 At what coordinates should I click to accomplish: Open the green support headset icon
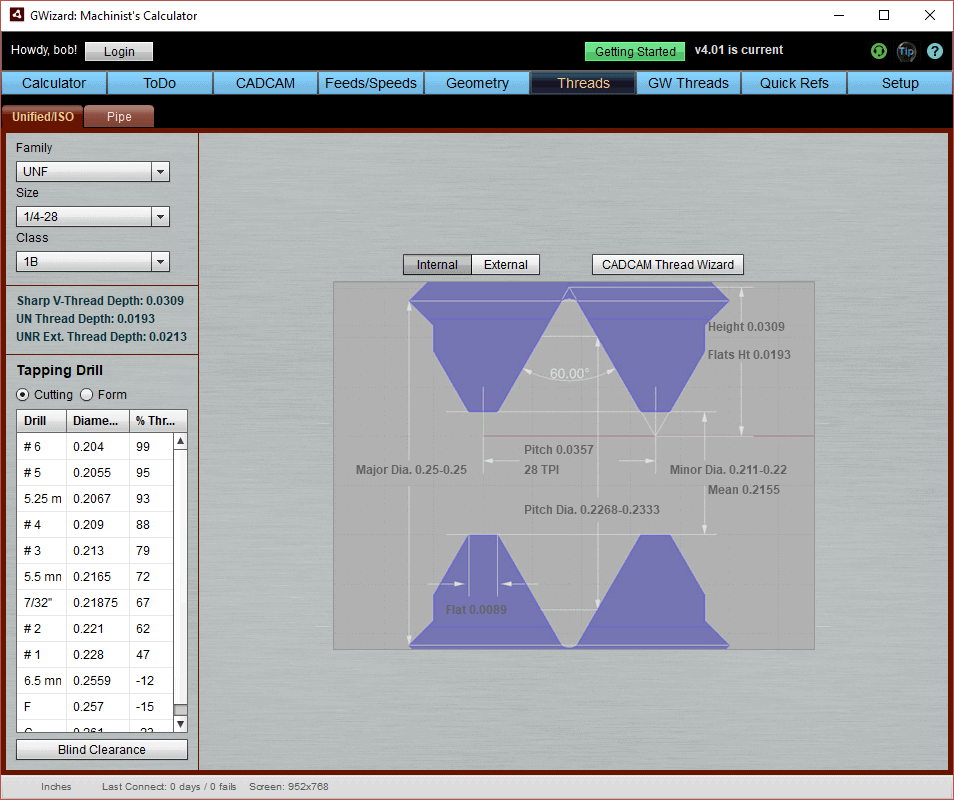tap(878, 51)
